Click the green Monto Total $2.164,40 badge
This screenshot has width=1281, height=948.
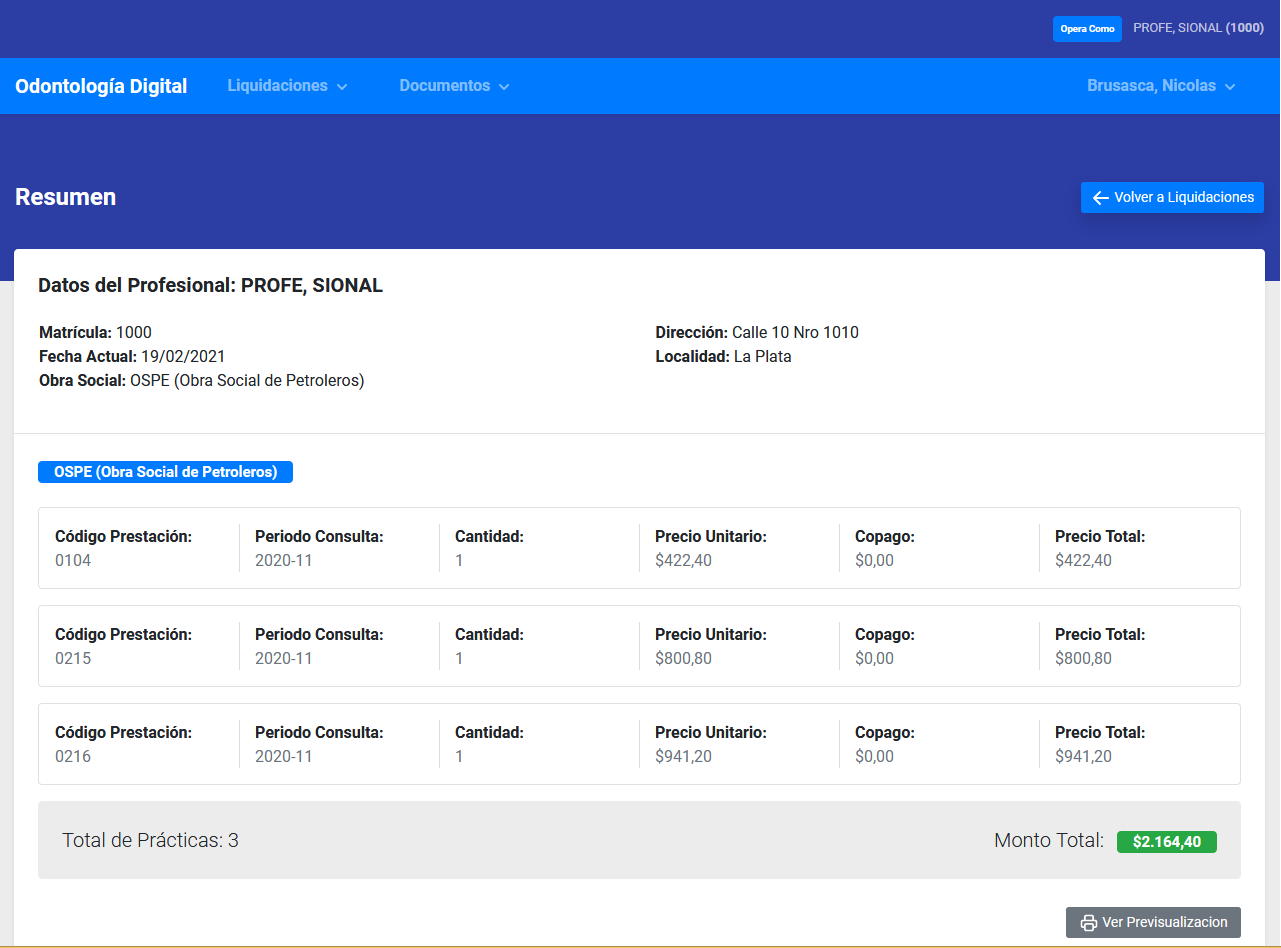pyautogui.click(x=1166, y=842)
